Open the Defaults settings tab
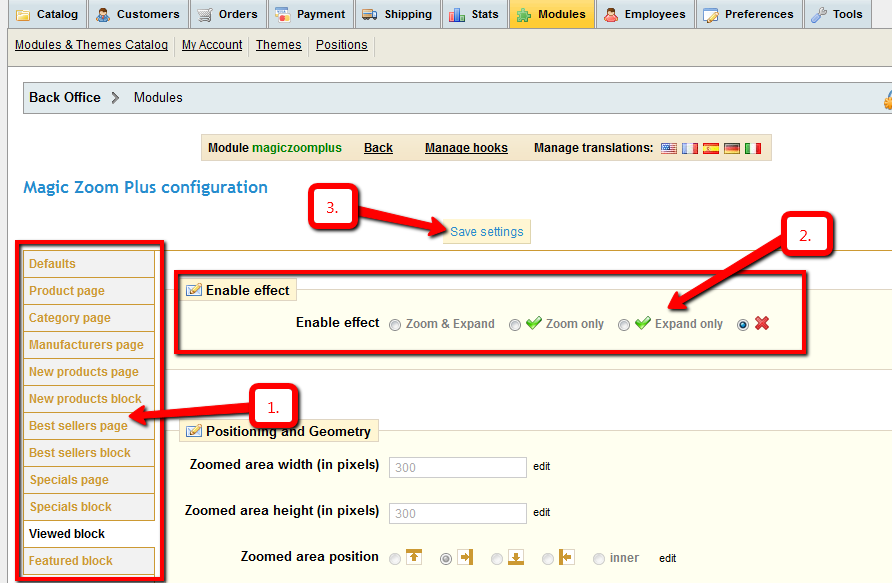 pyautogui.click(x=89, y=264)
